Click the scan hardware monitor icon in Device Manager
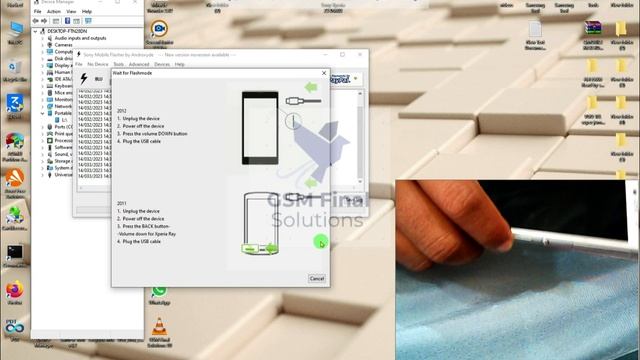 88,21
